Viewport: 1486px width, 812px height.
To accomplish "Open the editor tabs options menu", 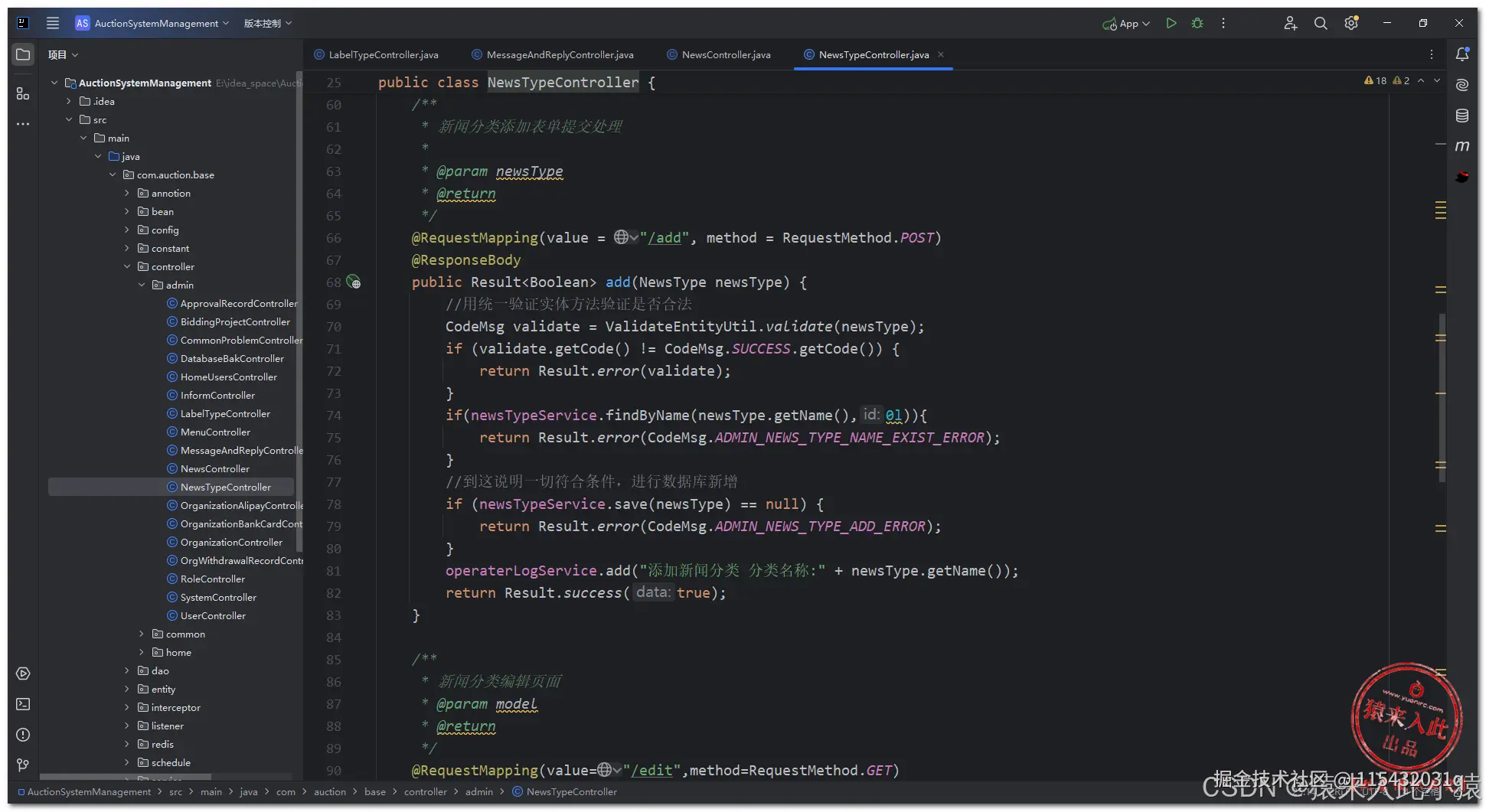I will pos(1432,54).
